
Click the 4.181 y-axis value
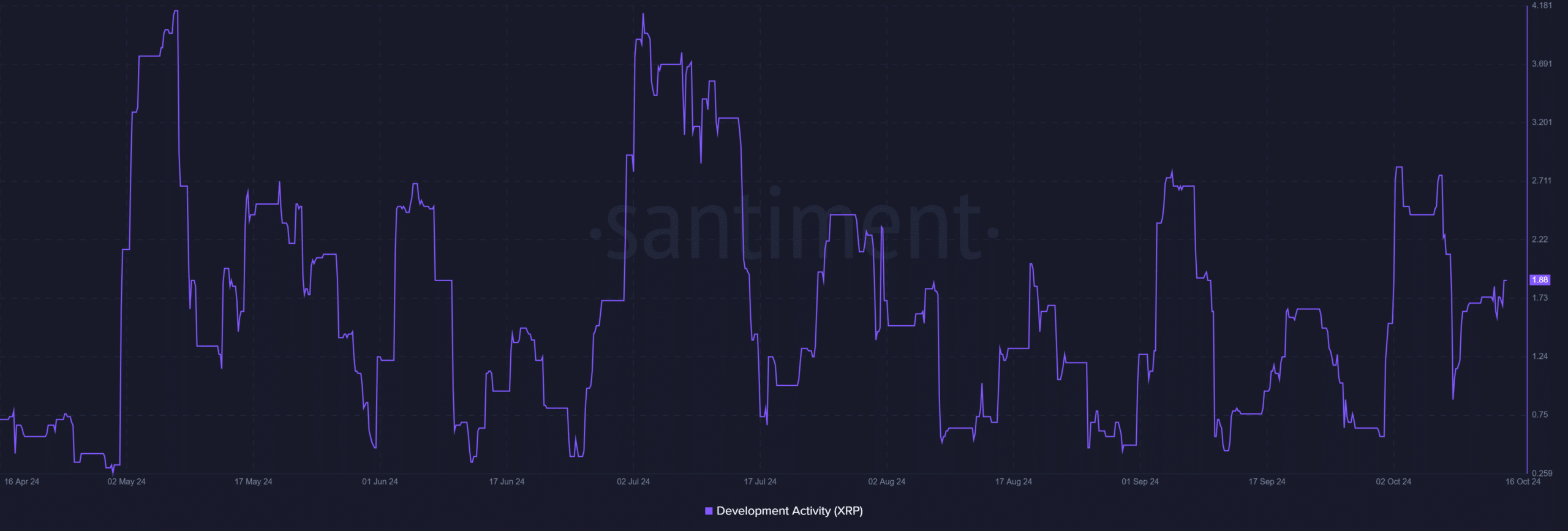1542,6
